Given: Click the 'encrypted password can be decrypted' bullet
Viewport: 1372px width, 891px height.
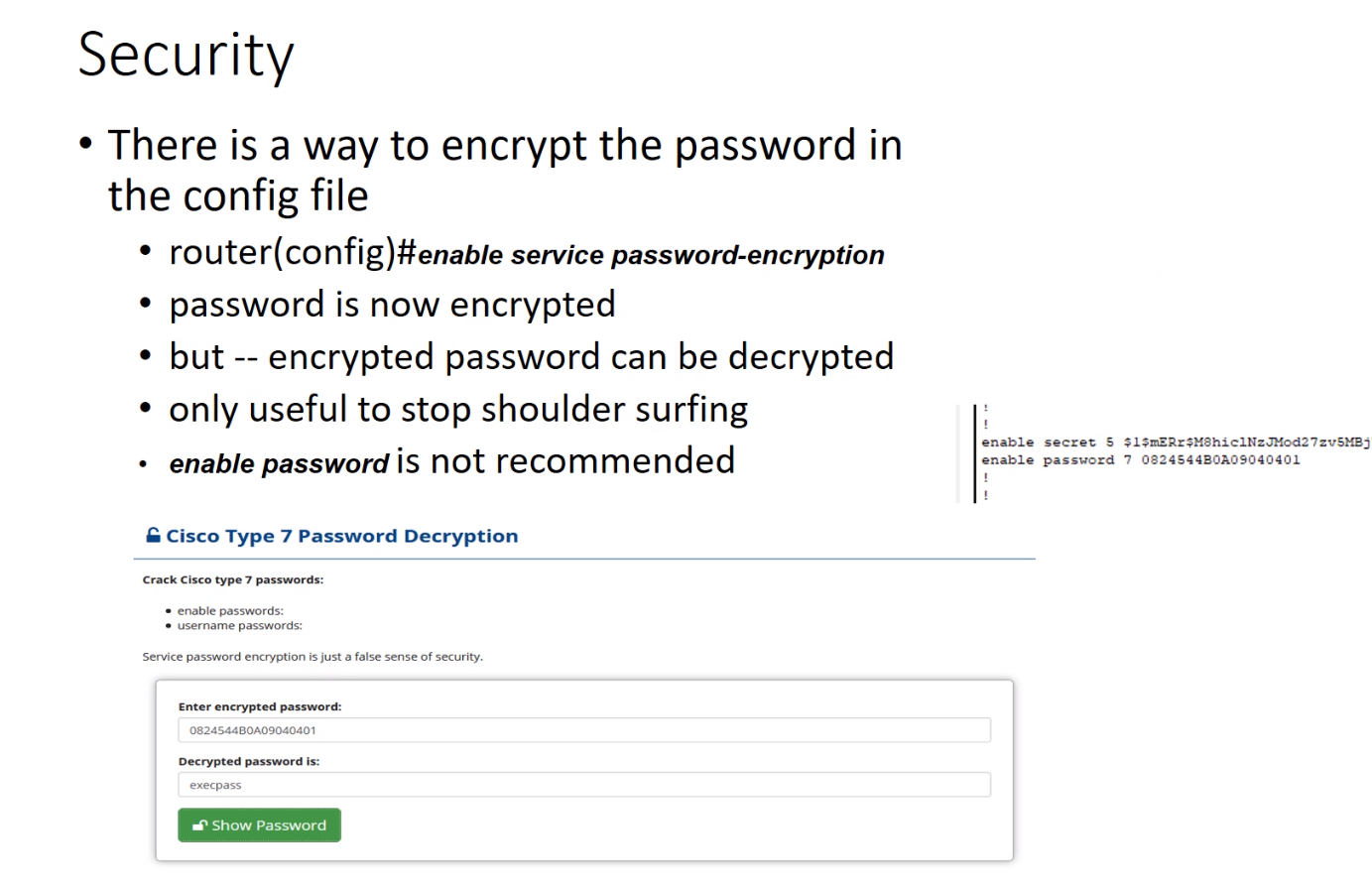Looking at the screenshot, I should 580,357.
